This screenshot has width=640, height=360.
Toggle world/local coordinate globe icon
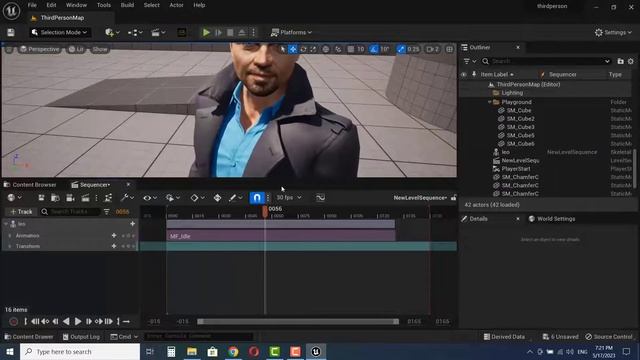[326, 49]
